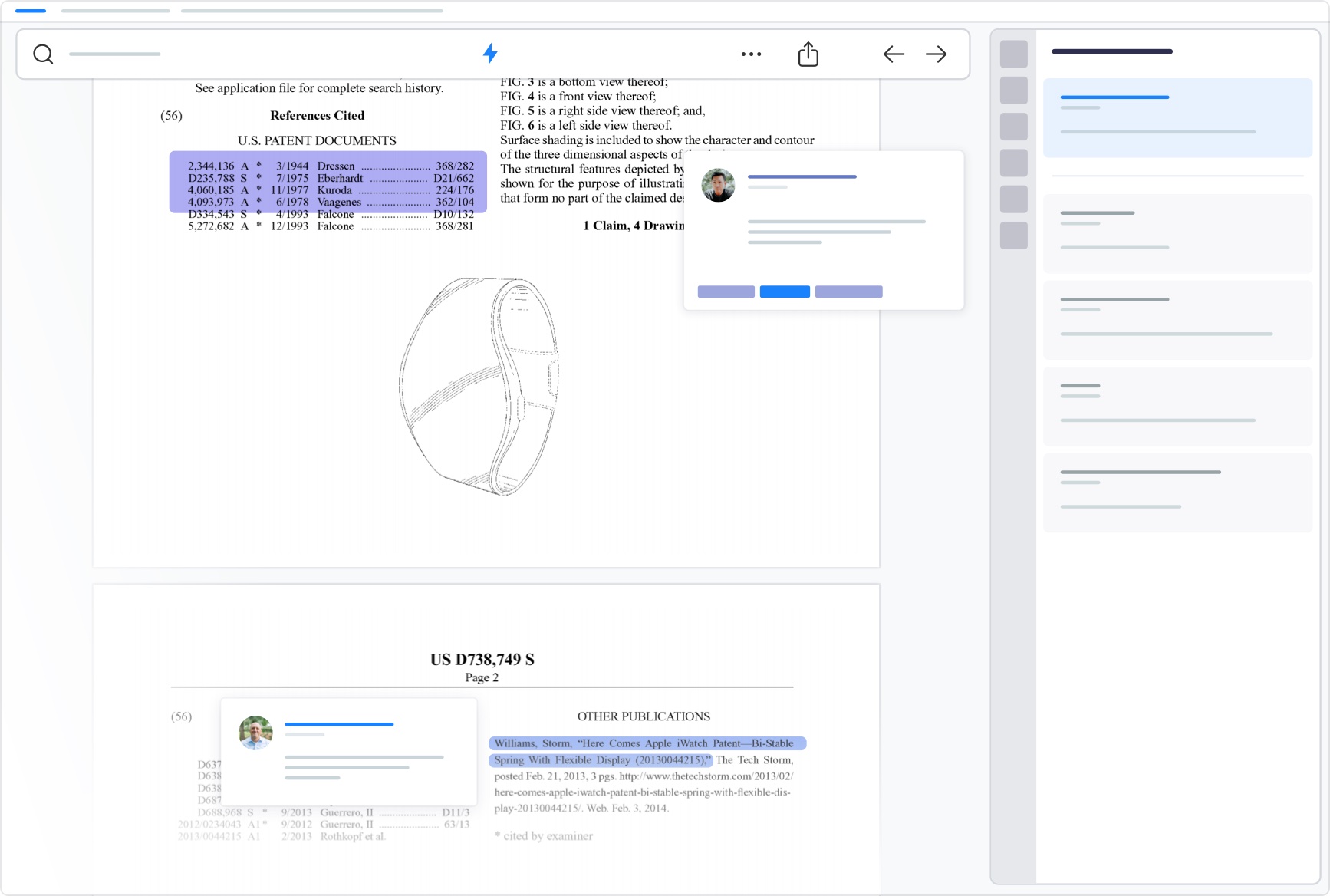Click 'FIG. 4 is a front view thereof' line
Image resolution: width=1330 pixels, height=896 pixels.
point(578,97)
